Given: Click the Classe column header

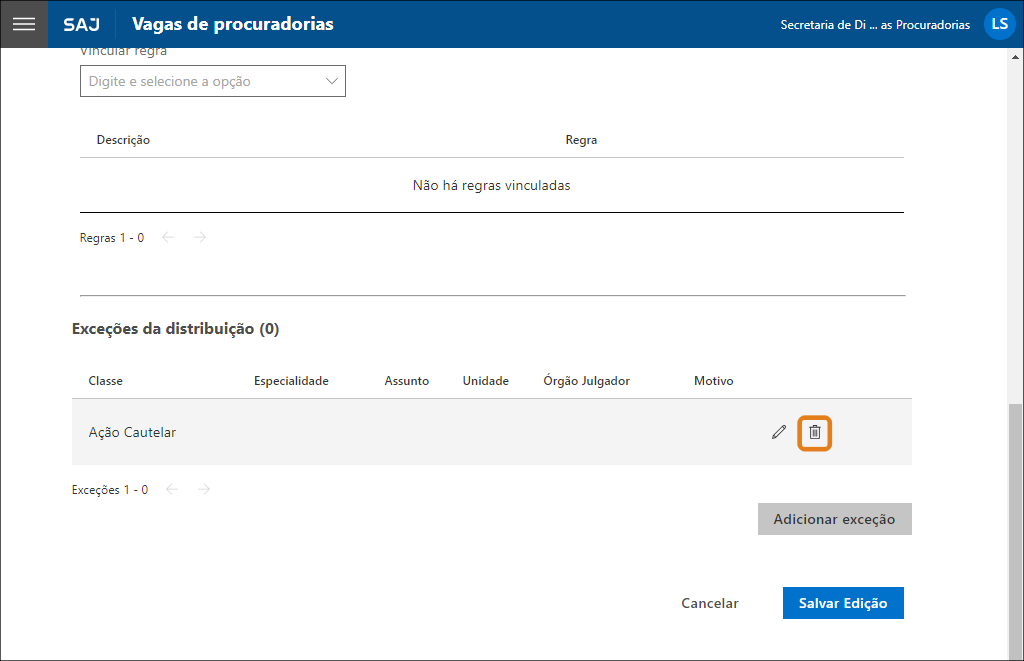Looking at the screenshot, I should coord(105,380).
